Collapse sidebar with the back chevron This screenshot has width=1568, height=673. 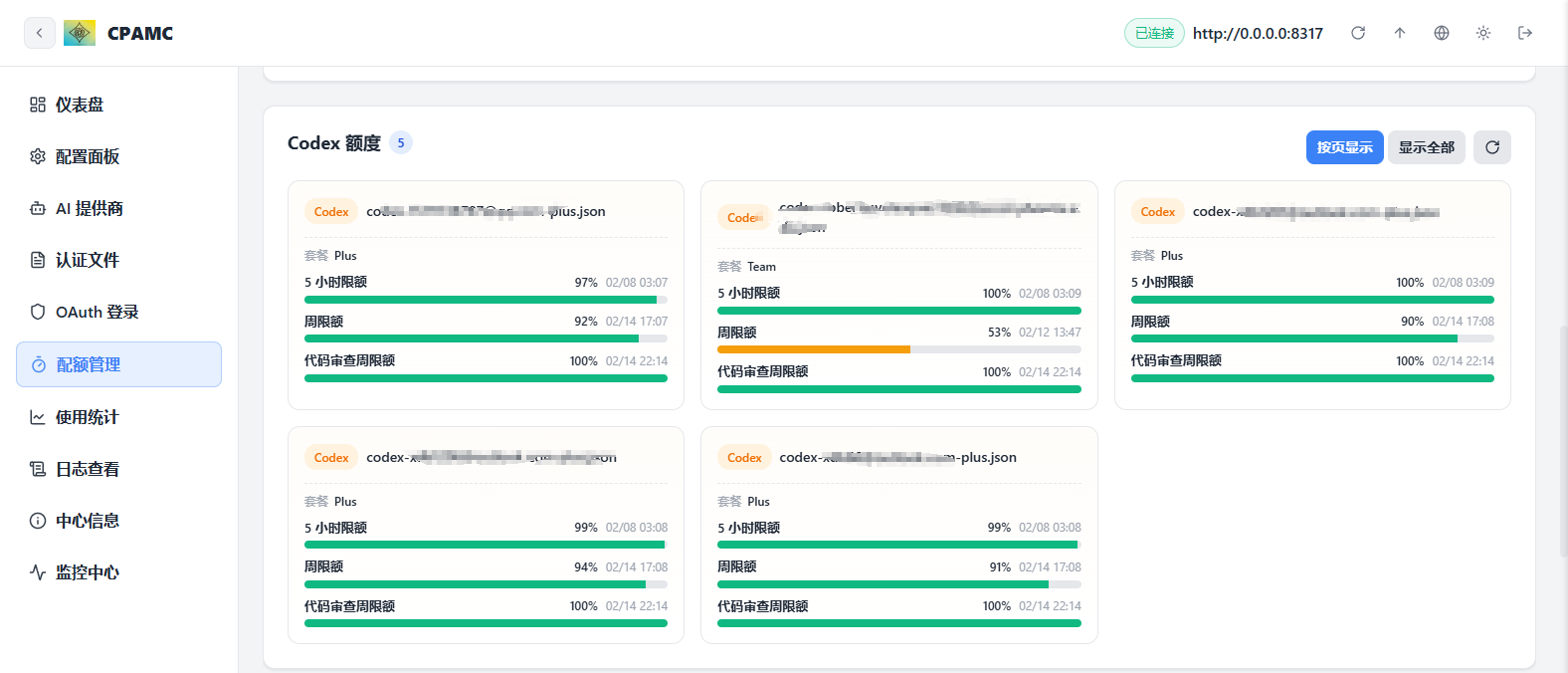pos(39,33)
